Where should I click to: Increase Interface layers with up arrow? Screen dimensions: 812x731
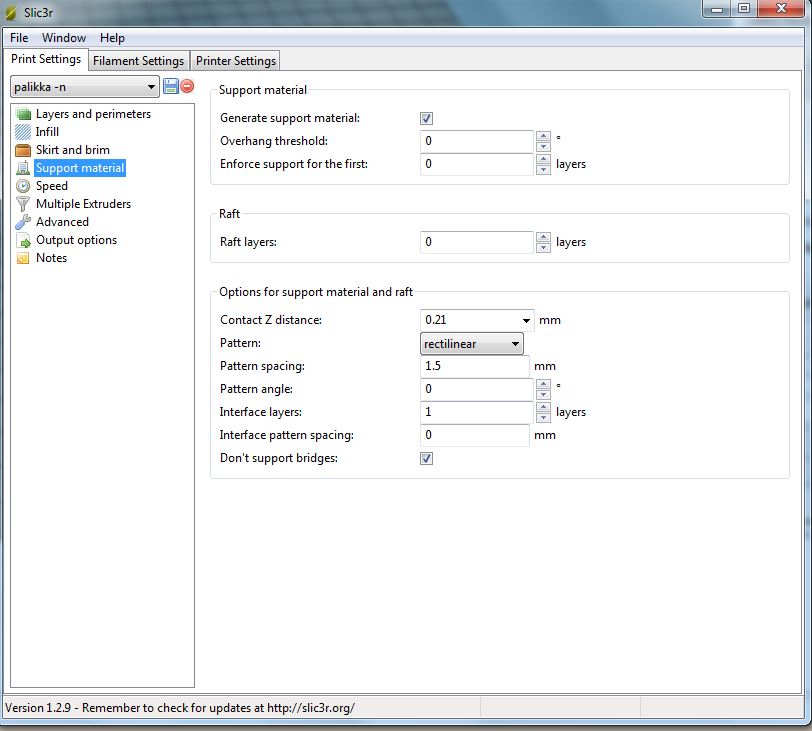(x=543, y=407)
